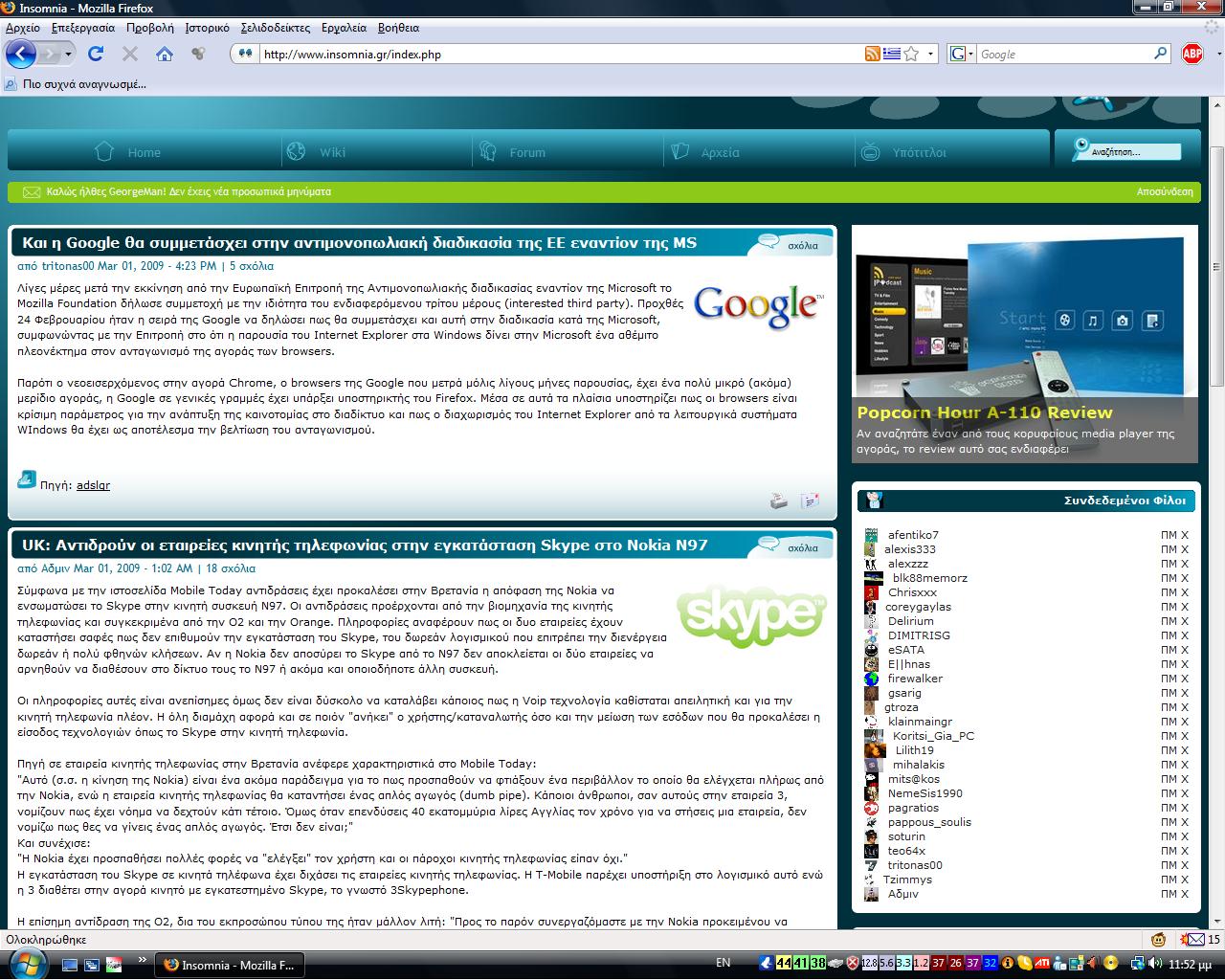This screenshot has height=980, width=1225.
Task: Open friend firewalker's profile
Action: pos(915,679)
